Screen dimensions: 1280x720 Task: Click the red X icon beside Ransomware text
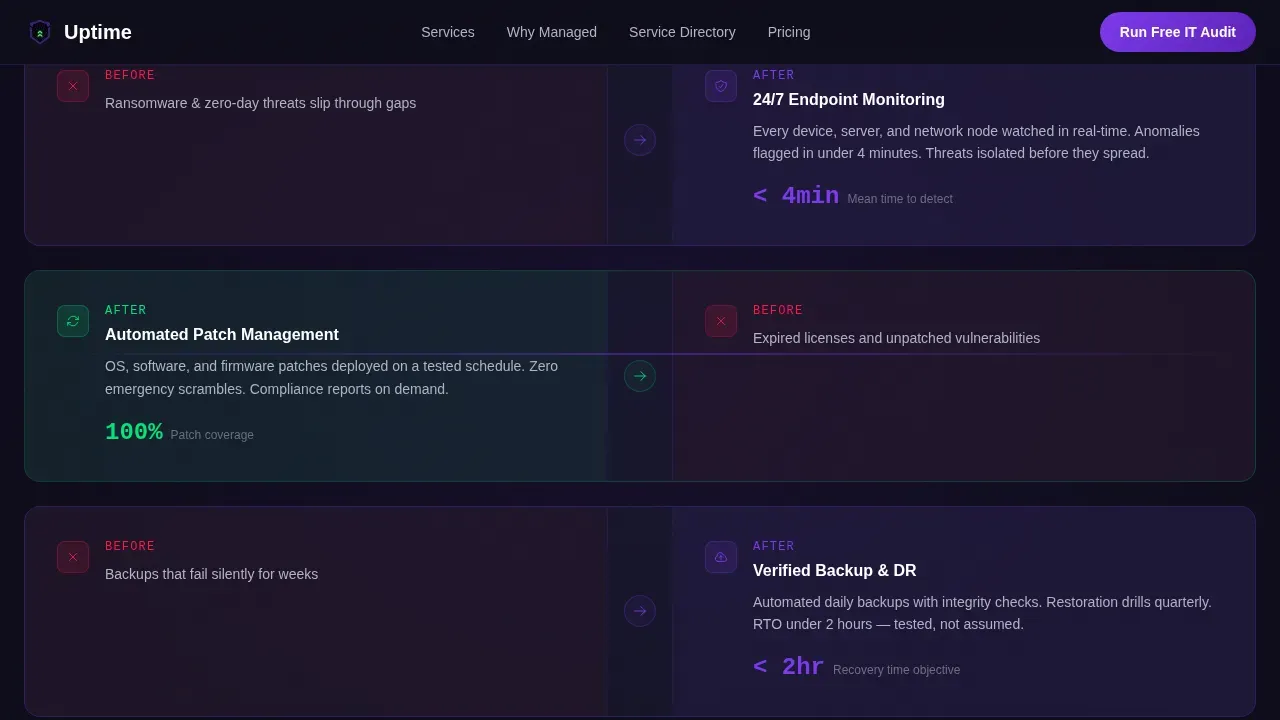(x=73, y=86)
